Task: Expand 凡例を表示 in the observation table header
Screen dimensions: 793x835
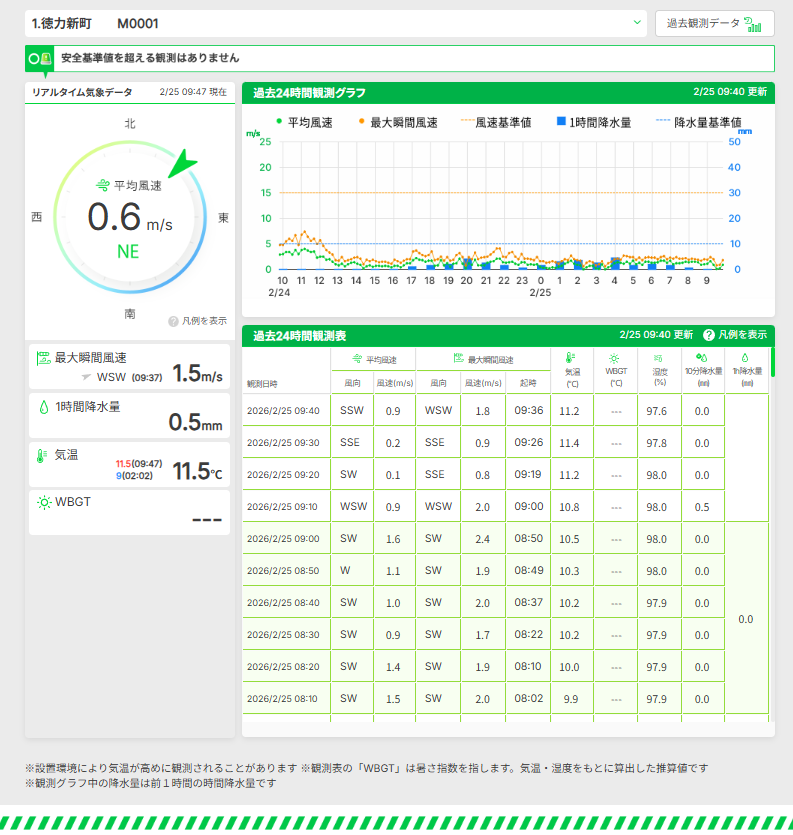Action: coord(735,335)
